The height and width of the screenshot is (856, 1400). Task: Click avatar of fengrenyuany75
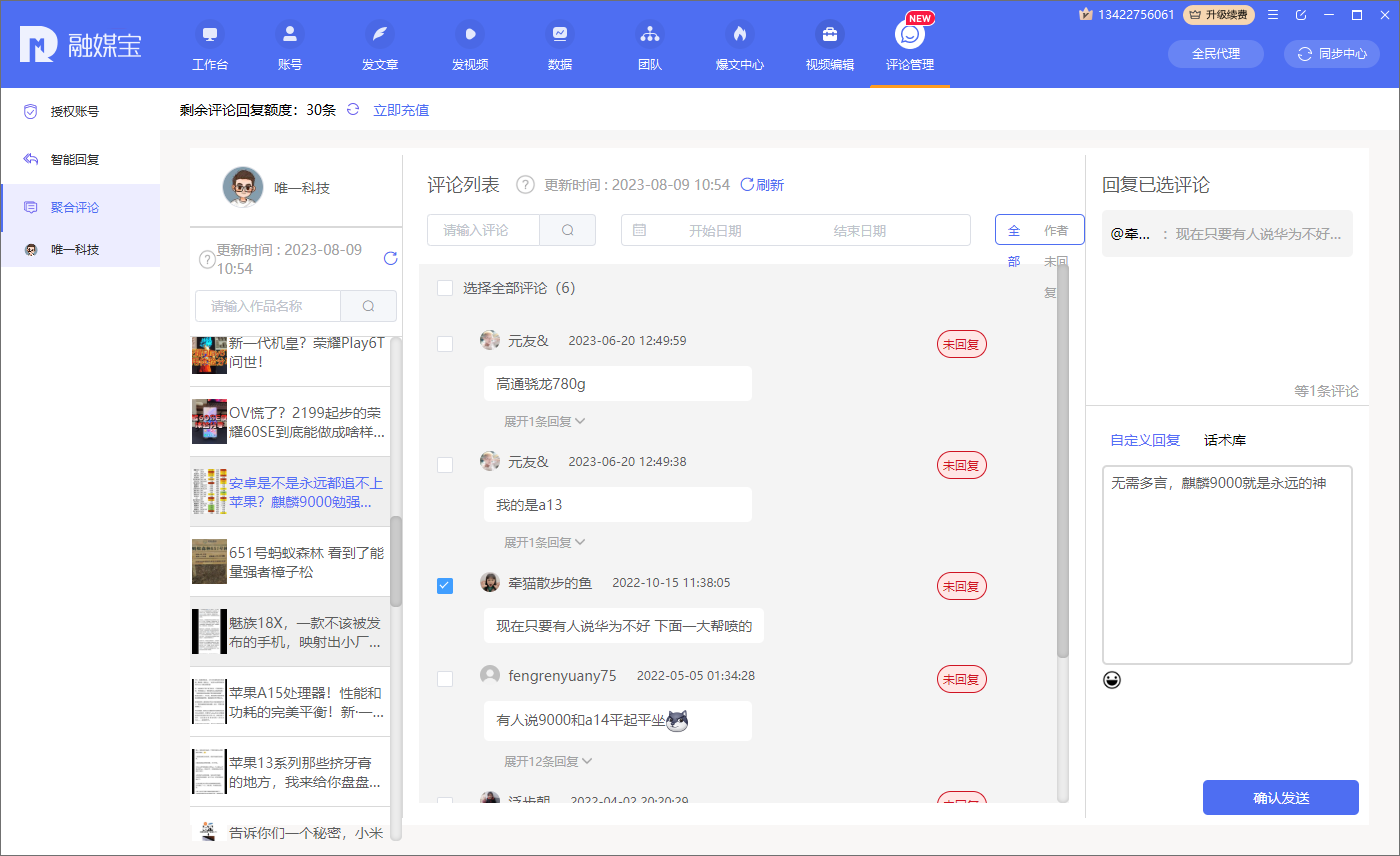(490, 675)
